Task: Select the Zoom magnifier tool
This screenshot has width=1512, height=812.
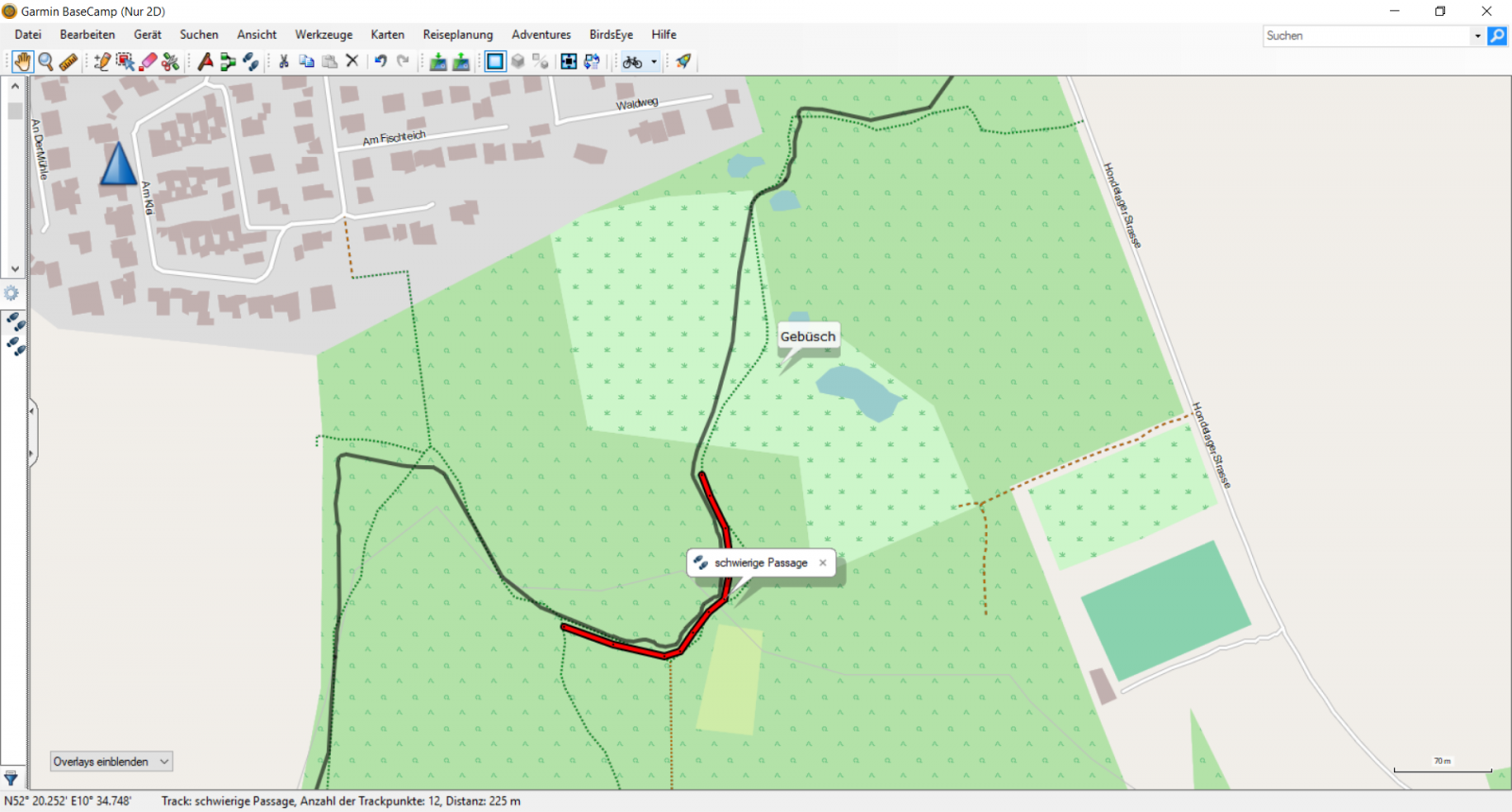Action: [45, 61]
